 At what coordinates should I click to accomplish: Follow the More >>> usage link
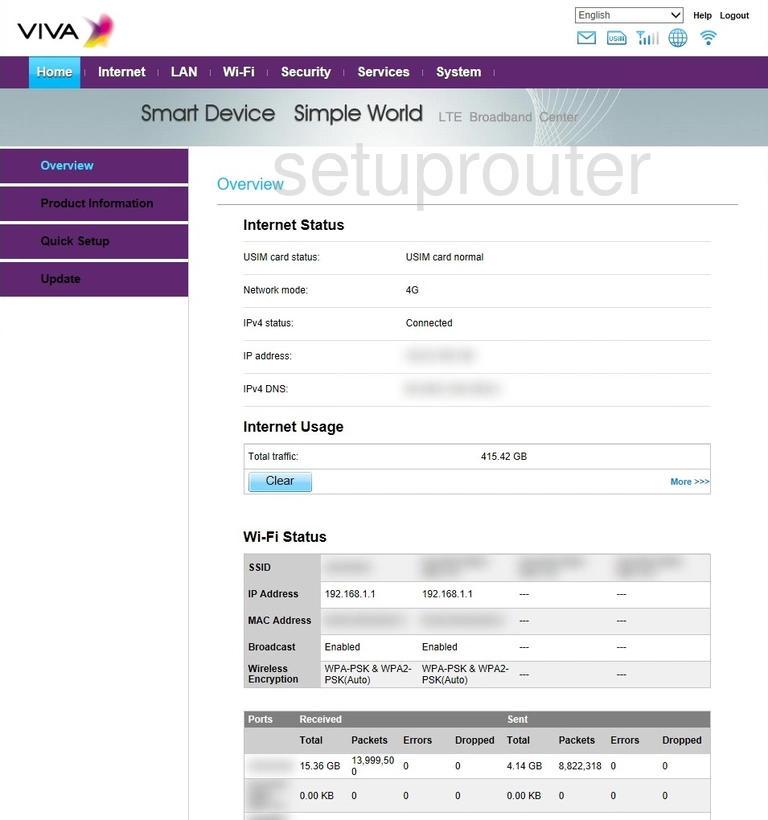point(690,482)
